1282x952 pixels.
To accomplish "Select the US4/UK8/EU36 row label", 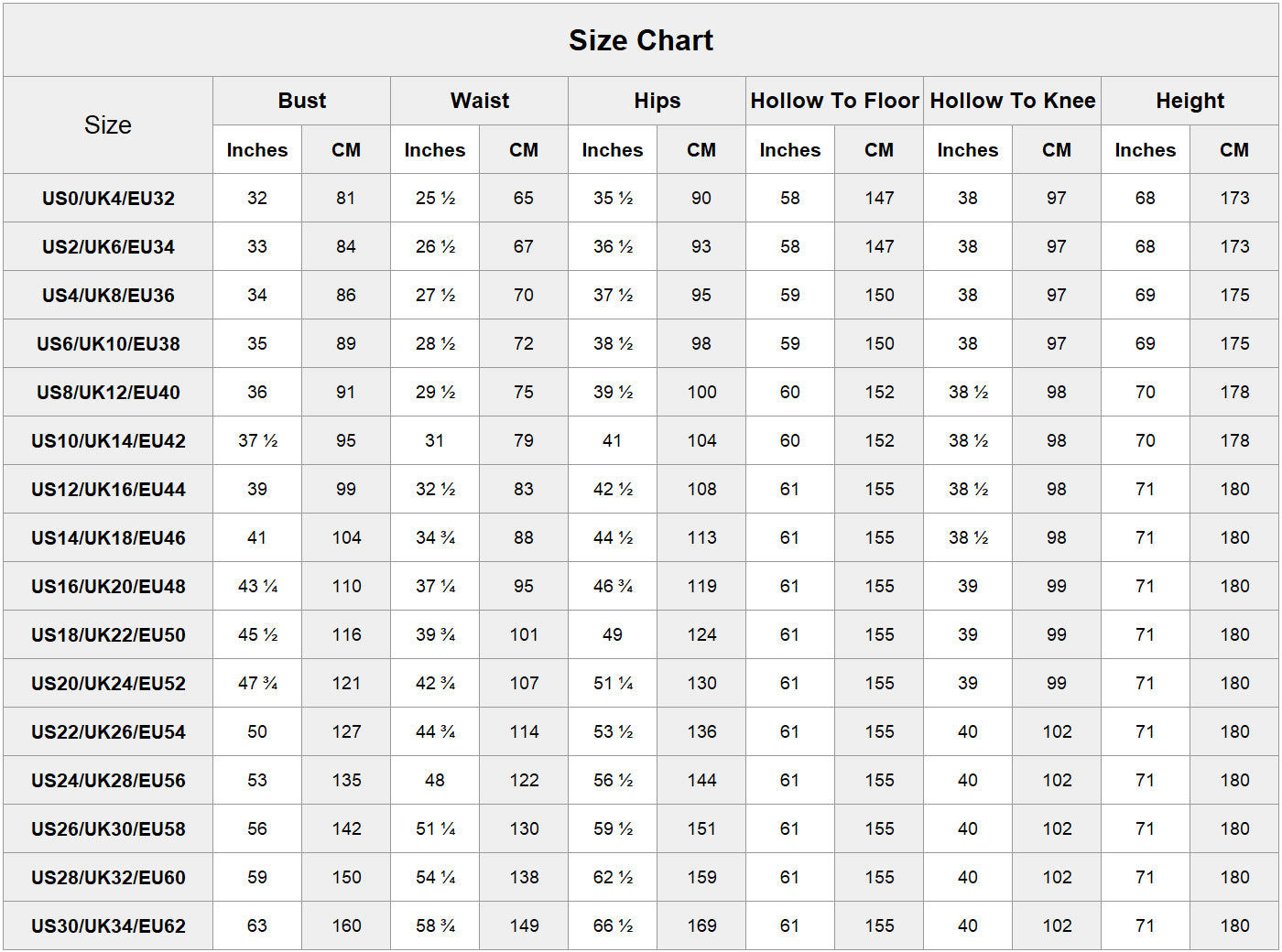I will tap(108, 296).
